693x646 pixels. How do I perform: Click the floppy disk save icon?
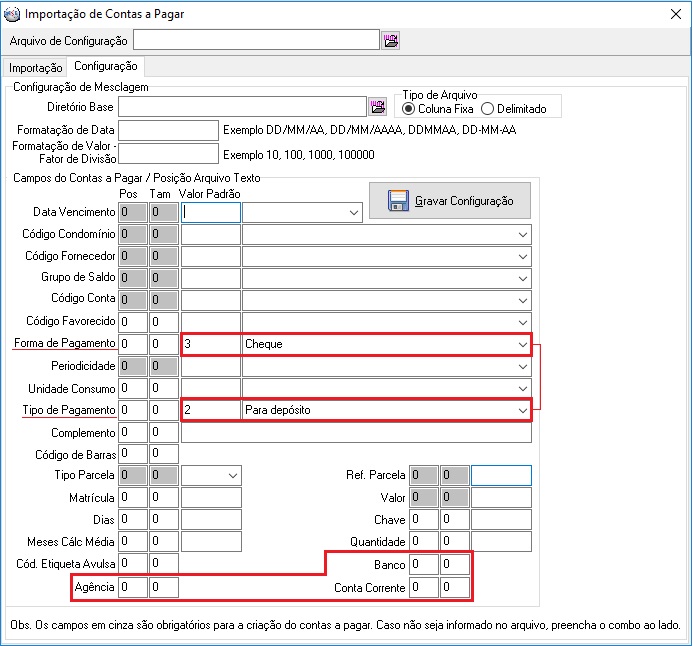point(398,201)
